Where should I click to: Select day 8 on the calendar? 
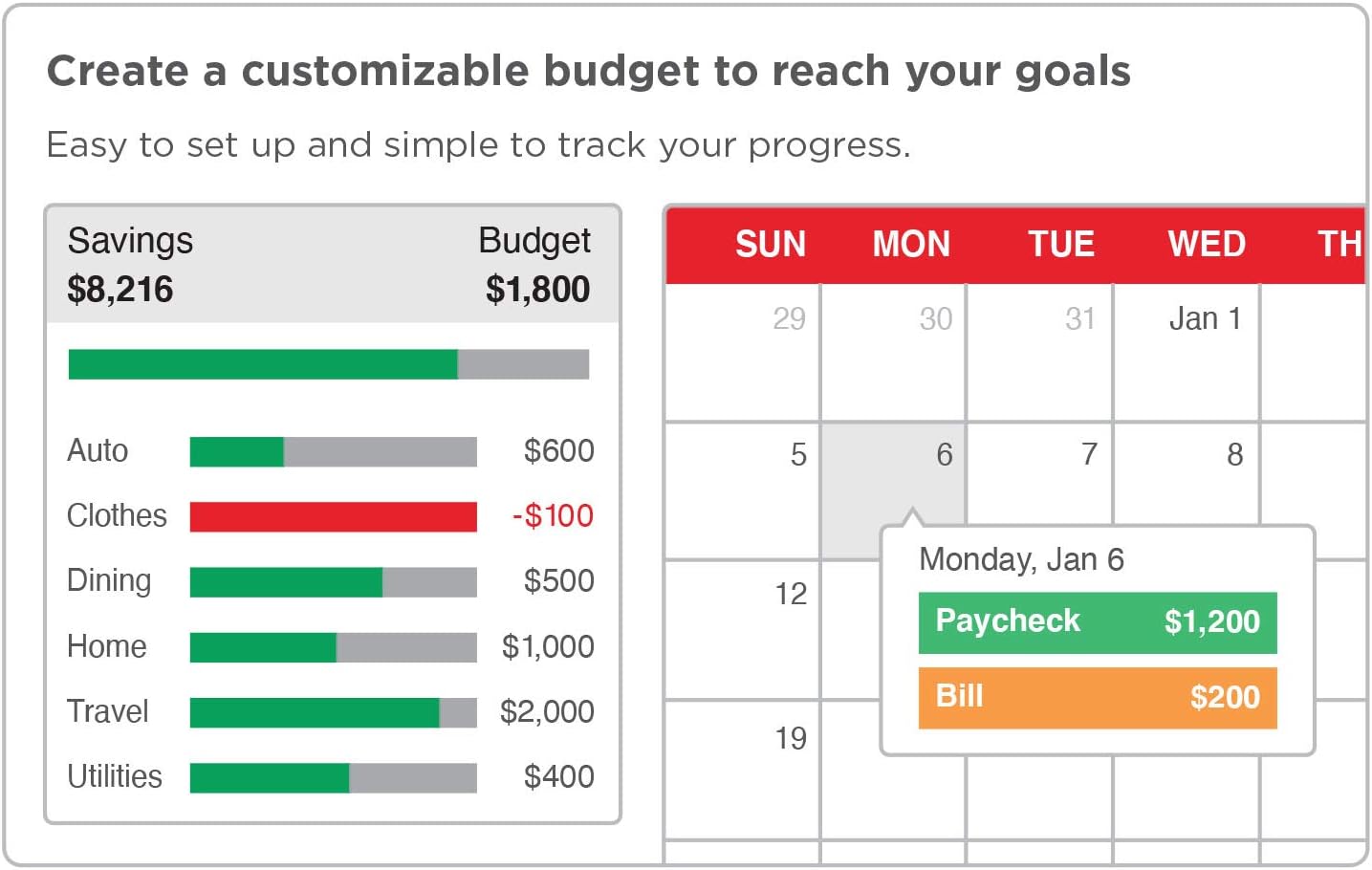(x=1187, y=473)
